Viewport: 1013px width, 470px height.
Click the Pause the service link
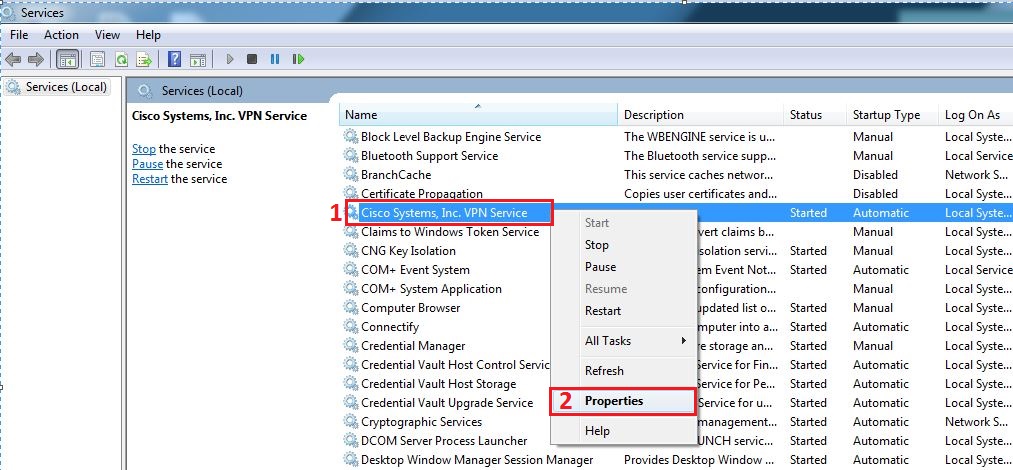coord(147,164)
